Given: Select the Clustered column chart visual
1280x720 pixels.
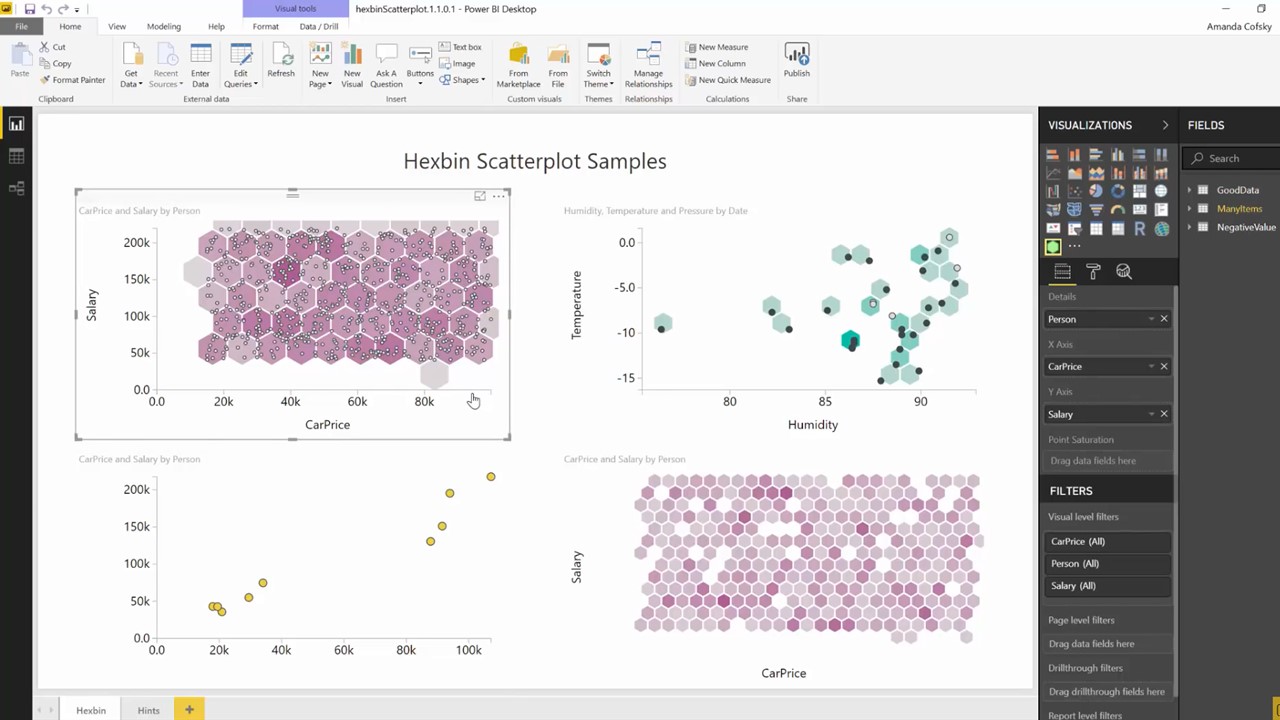Looking at the screenshot, I should (1117, 155).
